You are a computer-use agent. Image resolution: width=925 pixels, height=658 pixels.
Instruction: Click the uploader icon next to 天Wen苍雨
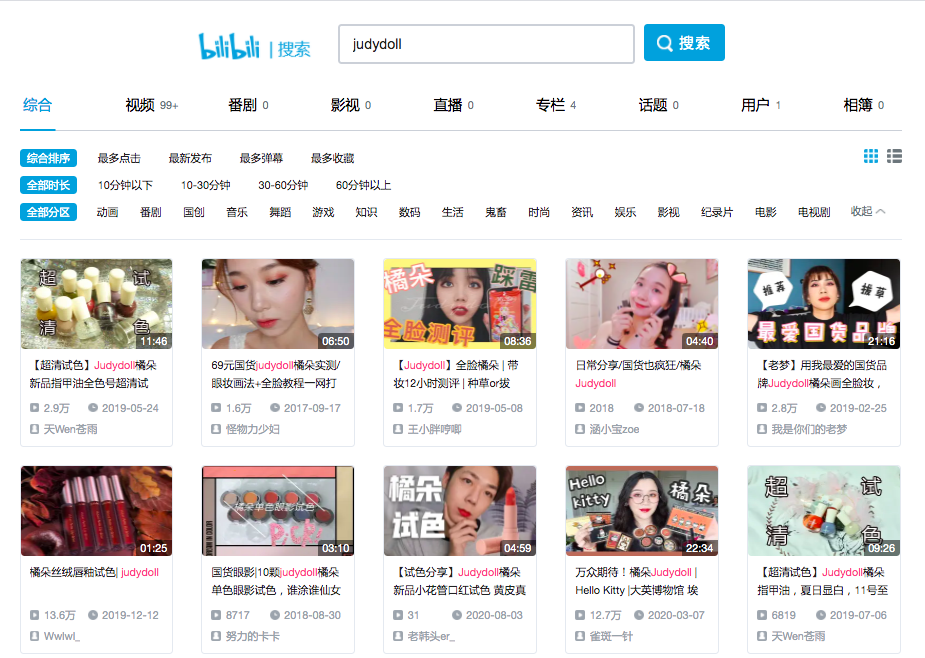tap(35, 429)
